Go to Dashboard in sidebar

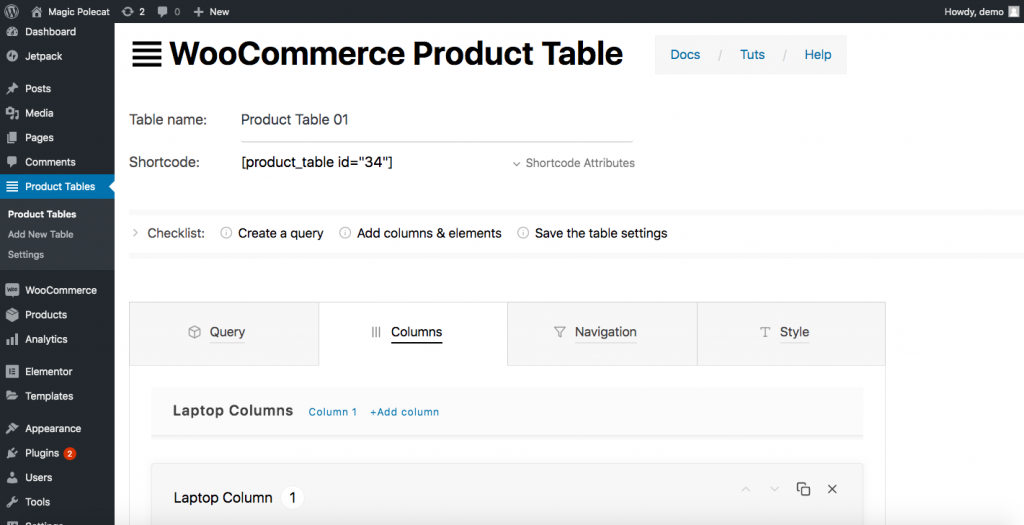(50, 31)
